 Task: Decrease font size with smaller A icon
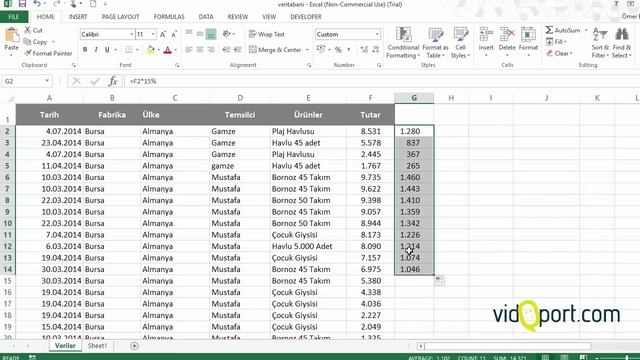[174, 34]
